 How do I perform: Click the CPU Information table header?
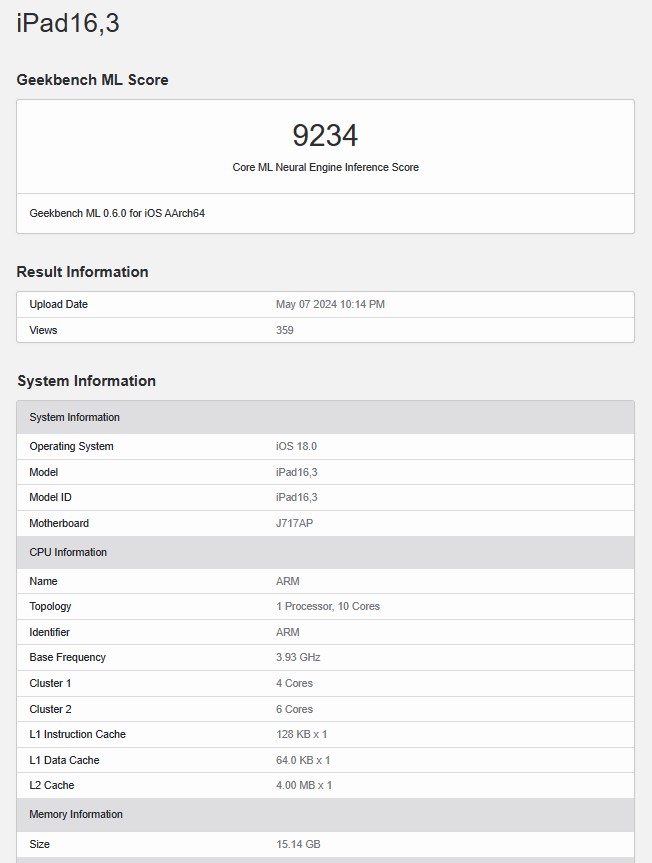[x=68, y=552]
